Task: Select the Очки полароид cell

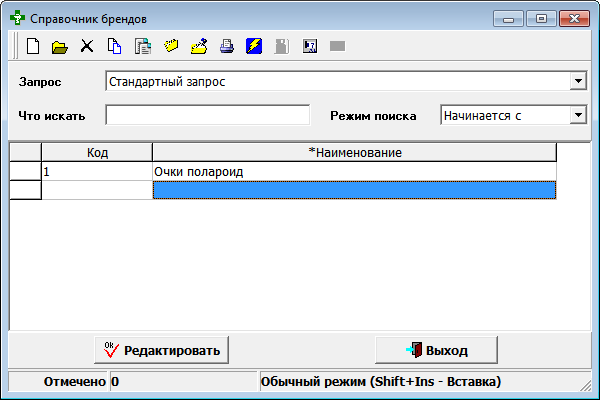Action: pos(355,171)
